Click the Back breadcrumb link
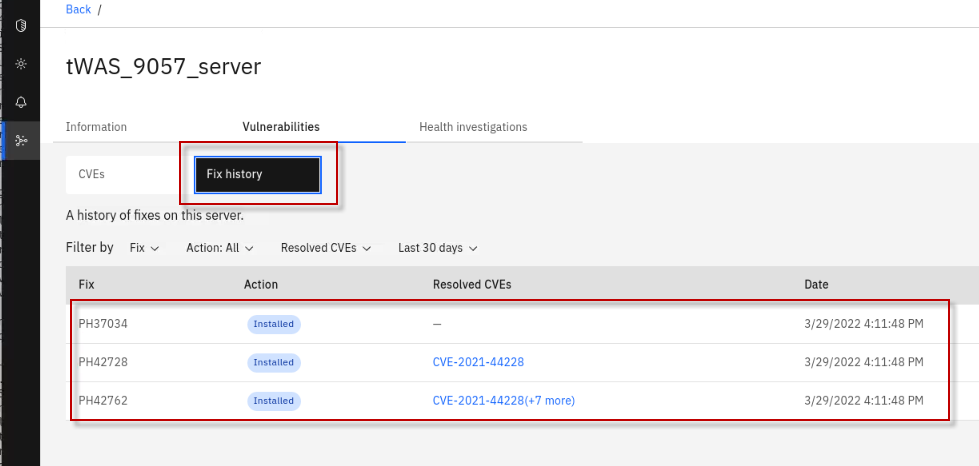979x466 pixels. [78, 9]
